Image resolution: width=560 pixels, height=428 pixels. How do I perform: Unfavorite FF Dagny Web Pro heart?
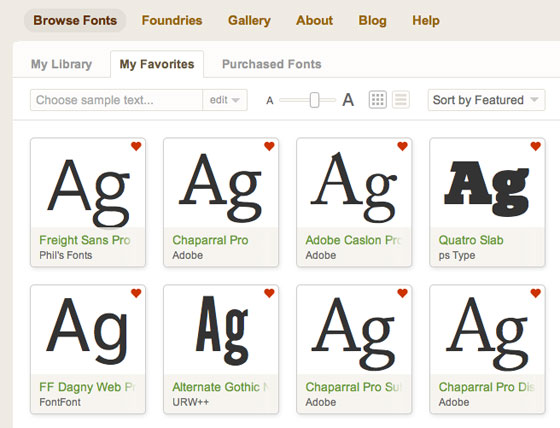click(136, 293)
